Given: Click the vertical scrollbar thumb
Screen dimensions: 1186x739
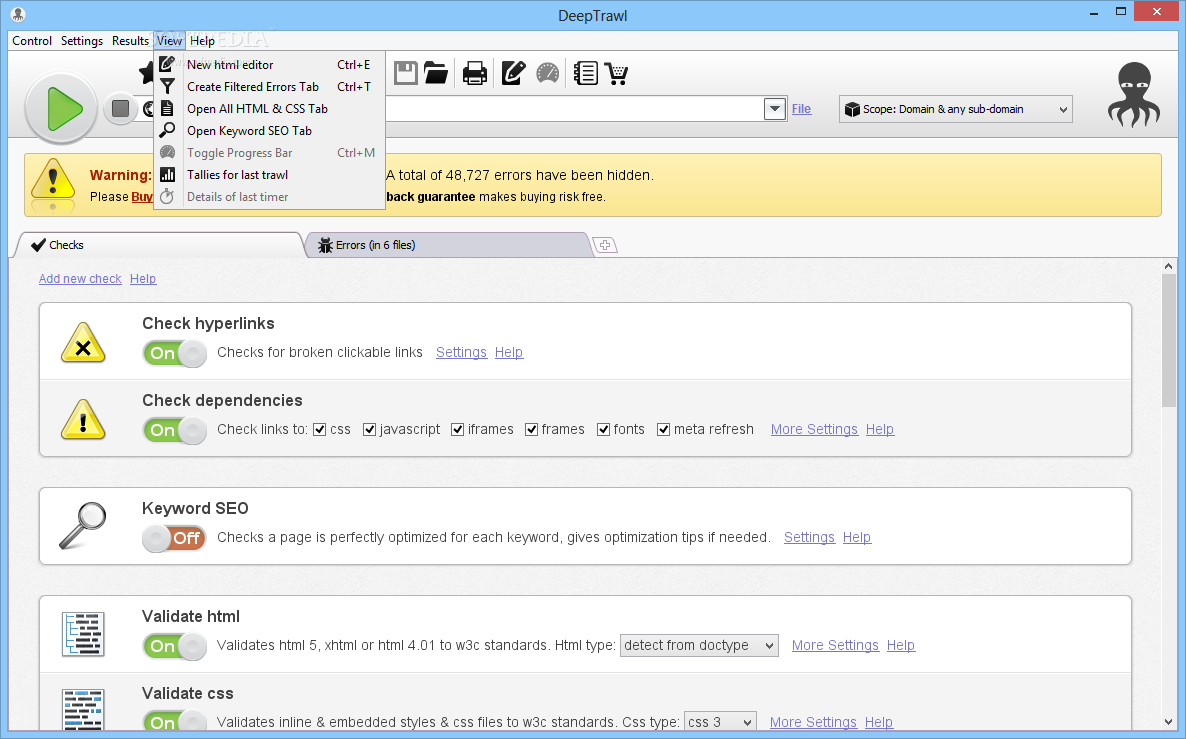Looking at the screenshot, I should tap(1169, 341).
